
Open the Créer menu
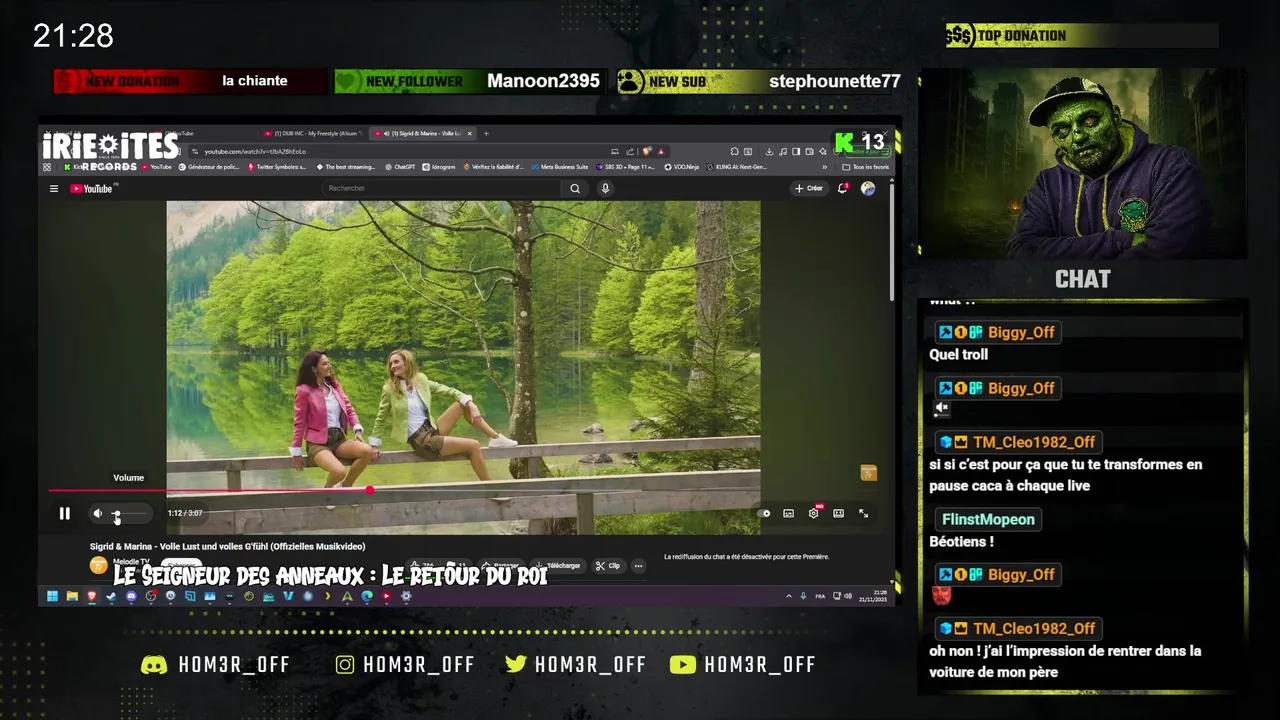pos(808,188)
